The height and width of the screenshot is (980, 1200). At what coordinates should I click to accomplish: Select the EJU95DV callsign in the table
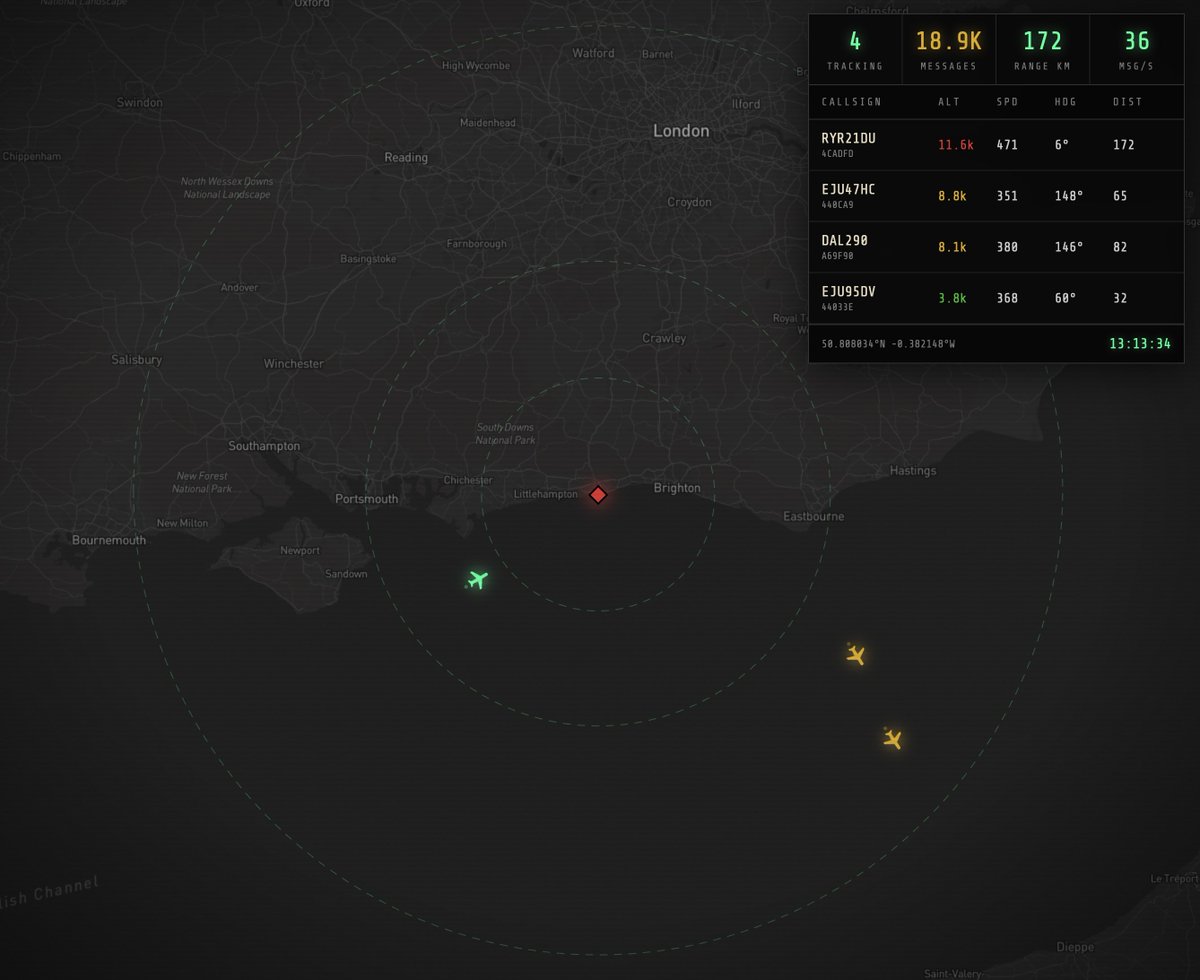[x=848, y=291]
